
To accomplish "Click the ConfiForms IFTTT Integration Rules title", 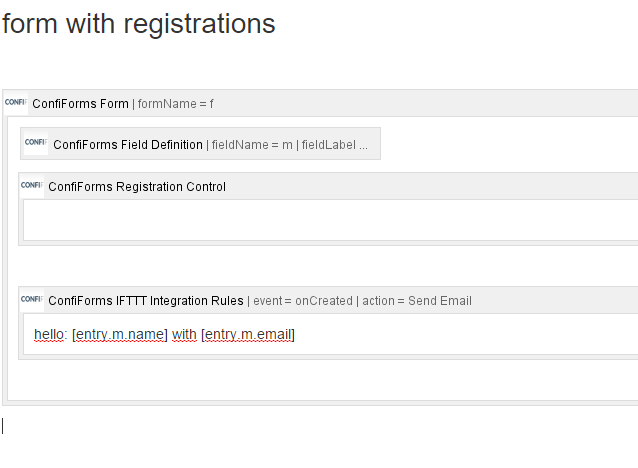I will (x=146, y=301).
